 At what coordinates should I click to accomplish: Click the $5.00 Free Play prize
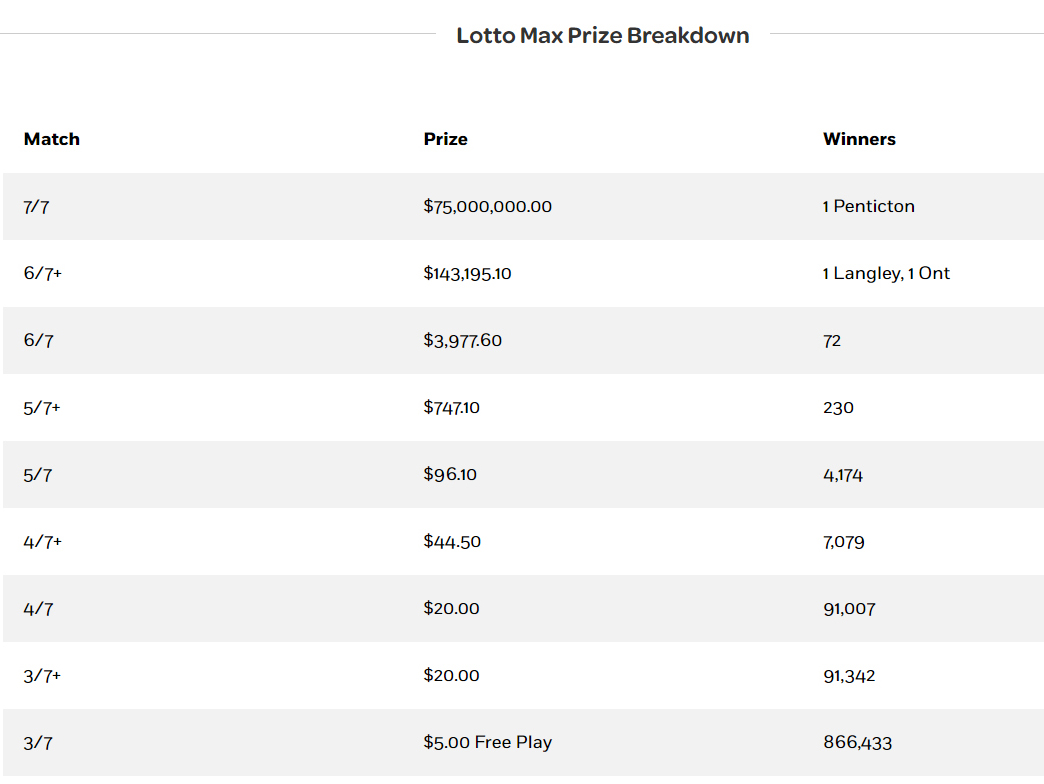[487, 743]
